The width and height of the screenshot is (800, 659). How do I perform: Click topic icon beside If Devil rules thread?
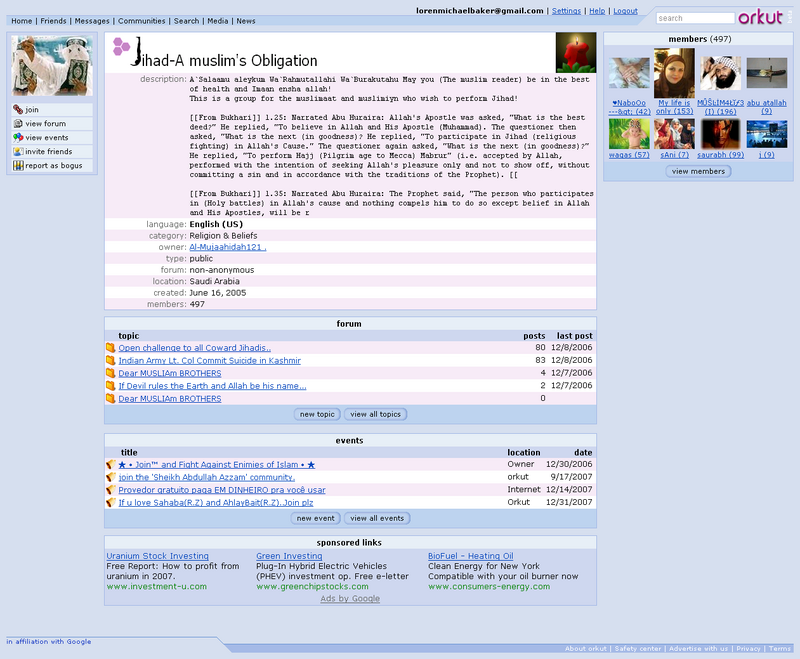[x=110, y=386]
